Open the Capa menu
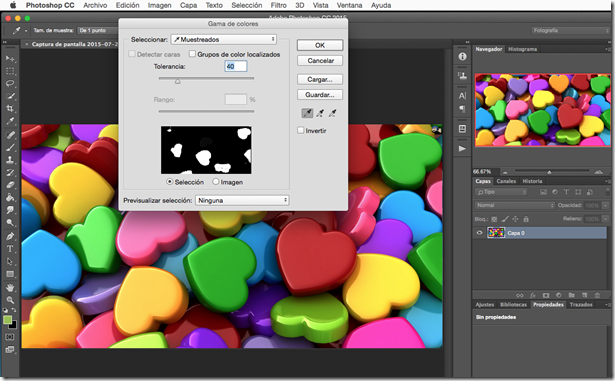Viewport: 615px width, 381px height. point(188,5)
